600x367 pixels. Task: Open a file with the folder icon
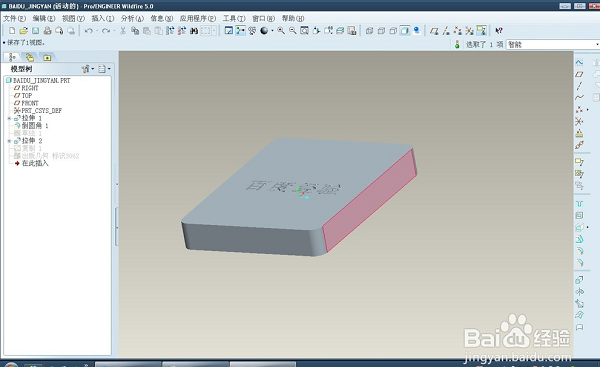click(x=24, y=31)
